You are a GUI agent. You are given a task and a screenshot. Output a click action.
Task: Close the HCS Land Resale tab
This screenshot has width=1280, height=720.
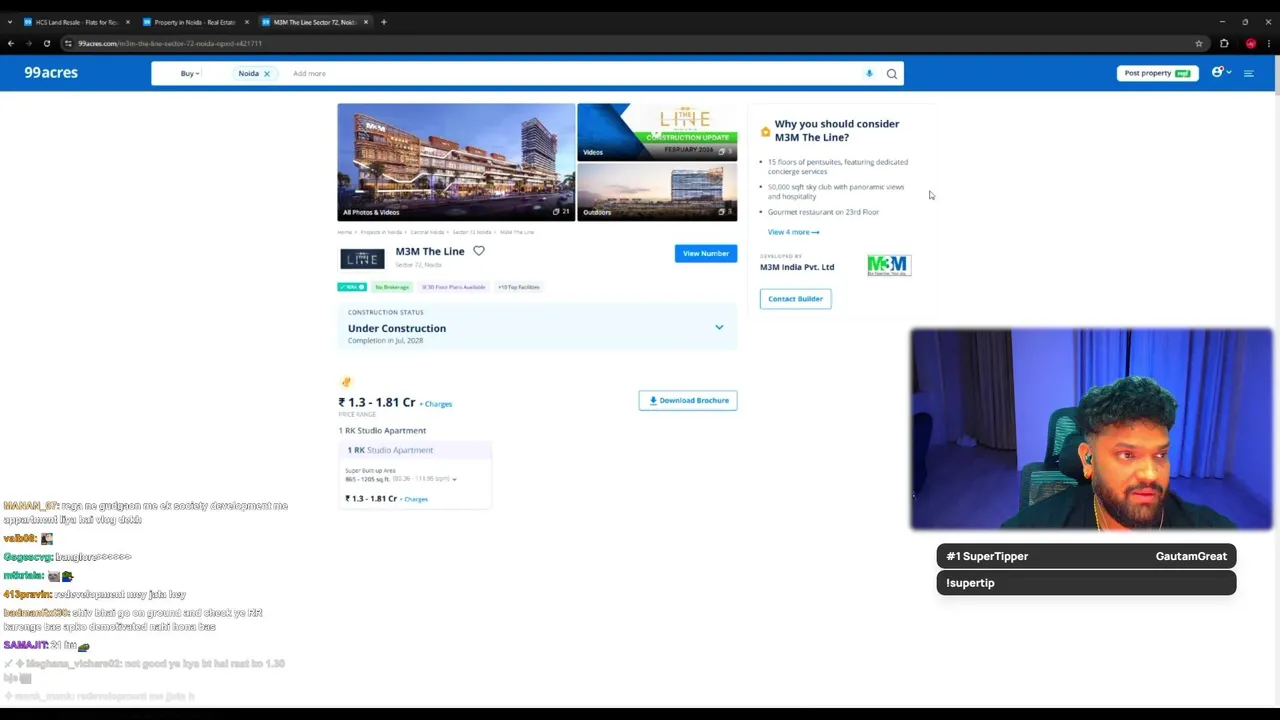(127, 22)
